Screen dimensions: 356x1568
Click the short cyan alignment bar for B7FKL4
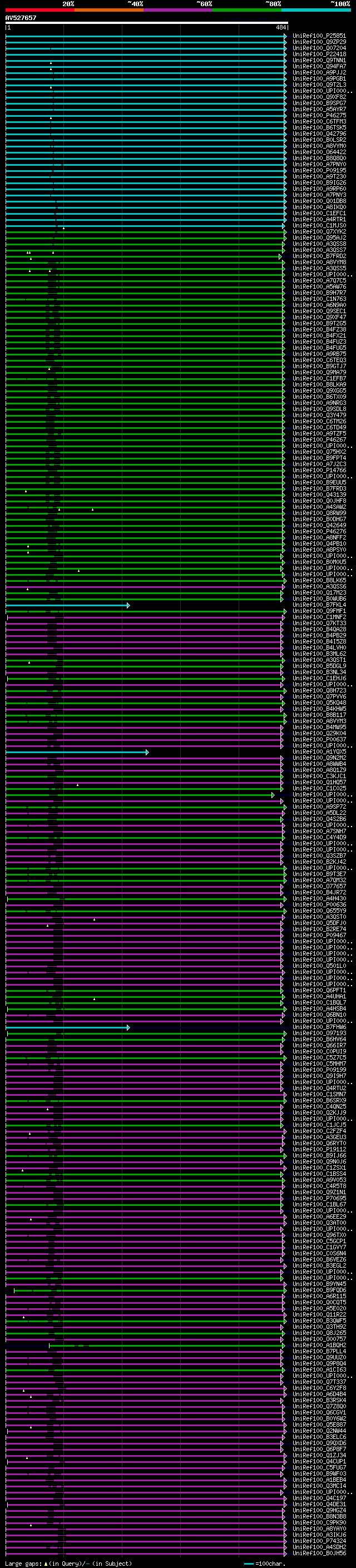(x=67, y=605)
